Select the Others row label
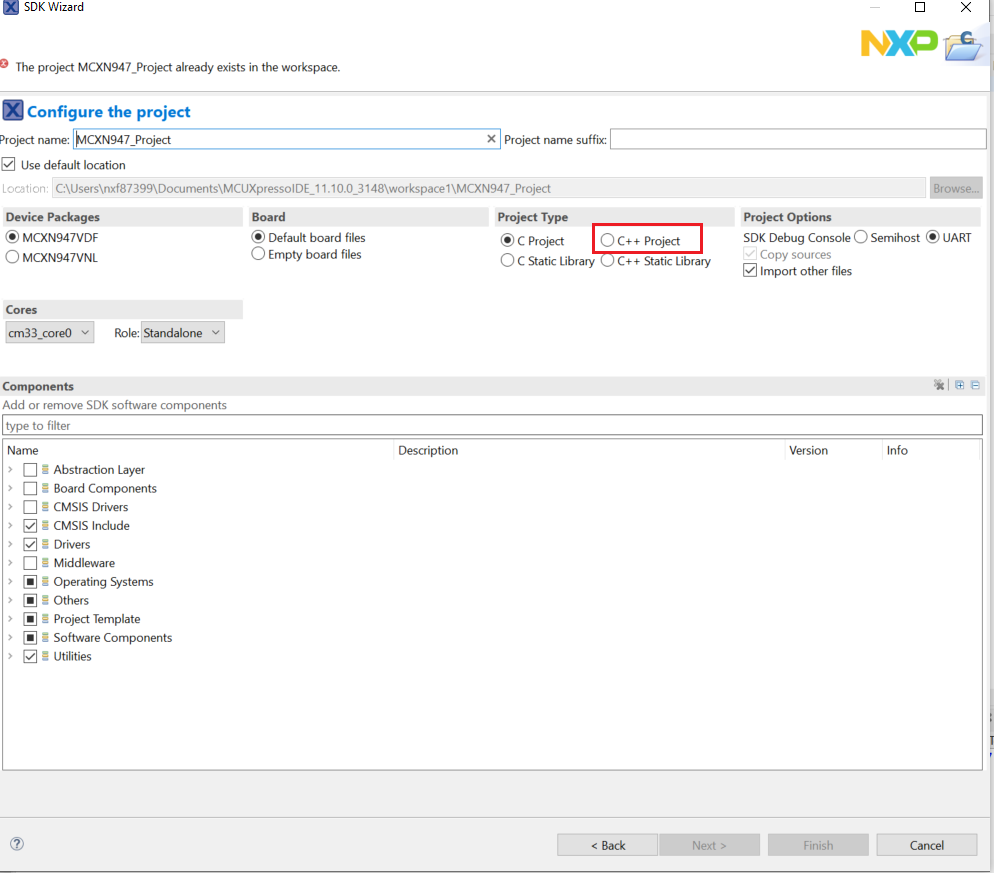 [x=71, y=600]
